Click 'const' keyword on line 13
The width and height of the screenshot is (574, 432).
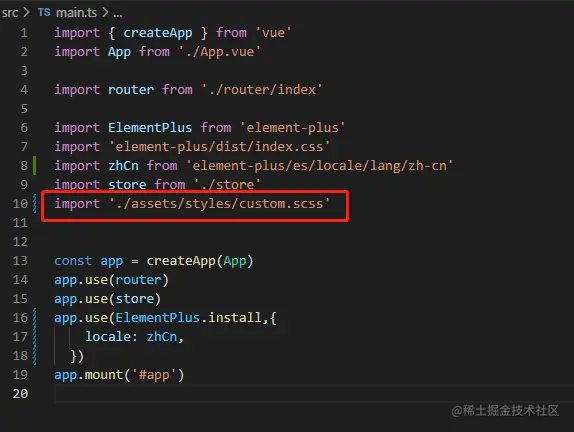click(x=73, y=261)
